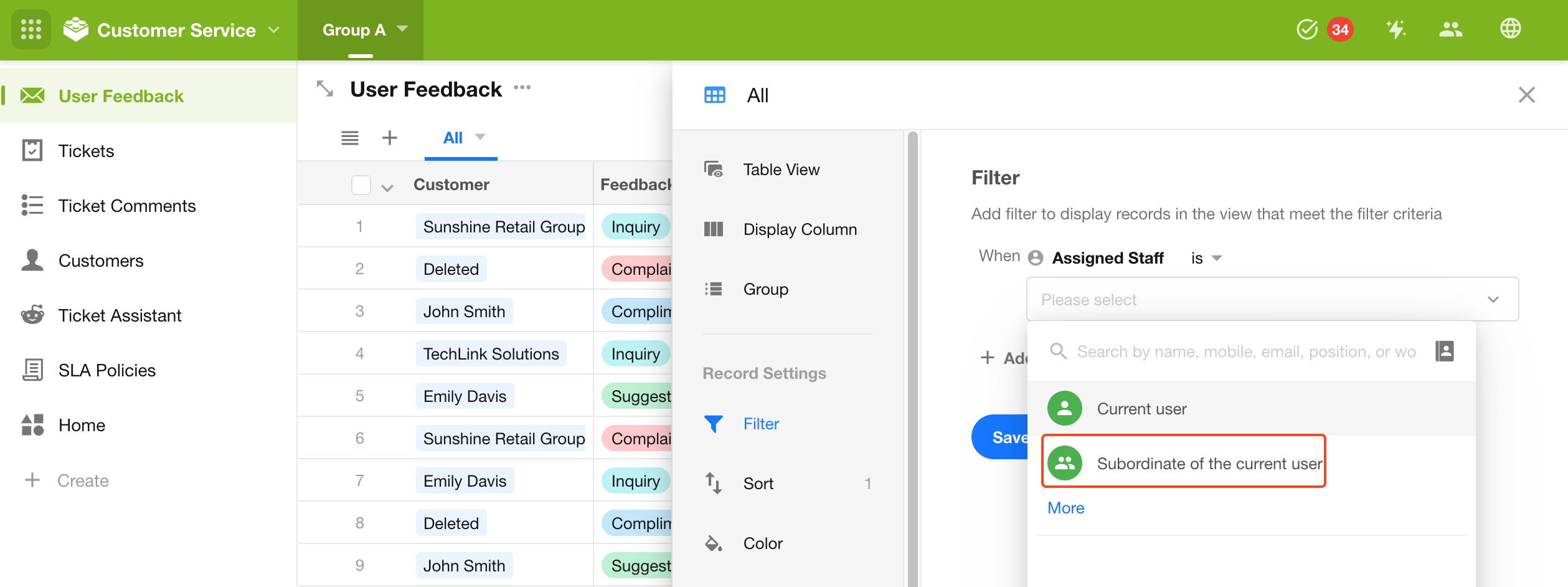1568x587 pixels.
Task: Click the pending tasks checkmark icon
Action: (x=1307, y=29)
